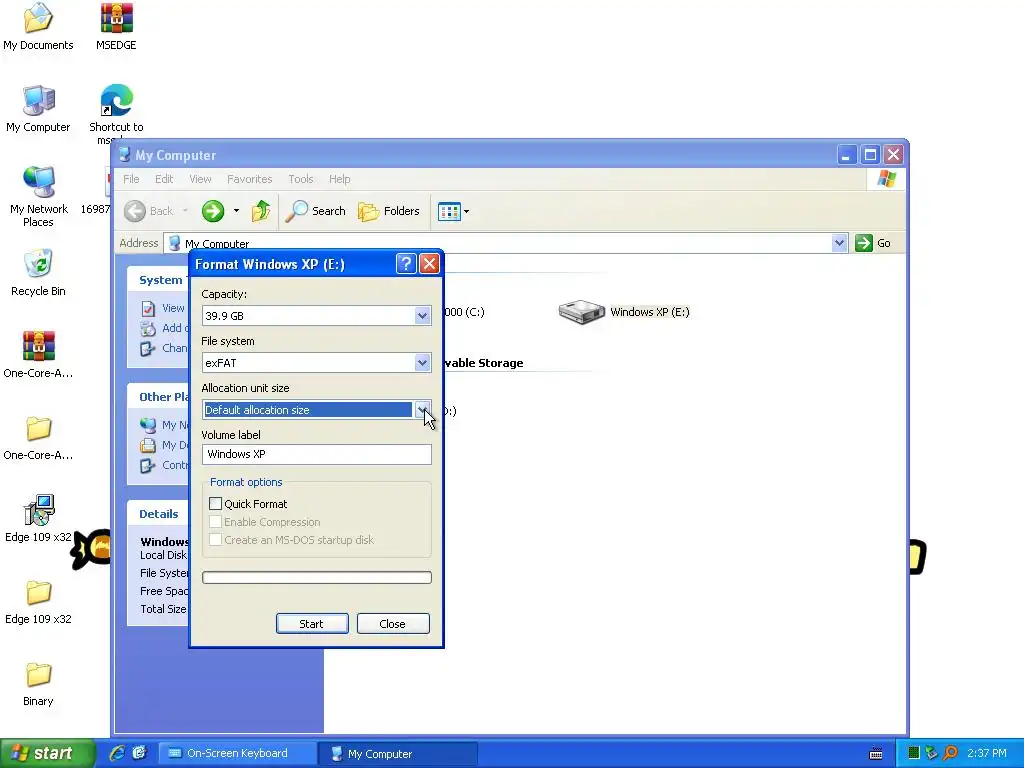
Task: Enable the Quick Format checkbox
Action: 216,504
